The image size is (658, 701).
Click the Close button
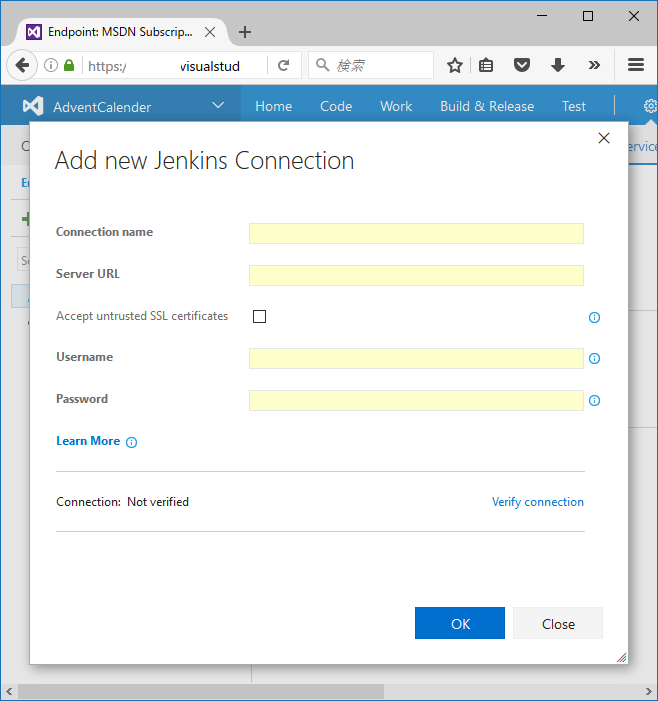(x=558, y=623)
